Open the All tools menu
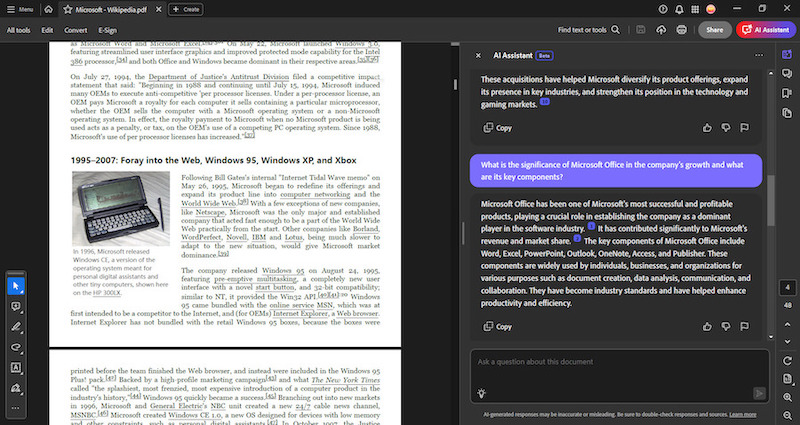 pyautogui.click(x=18, y=30)
